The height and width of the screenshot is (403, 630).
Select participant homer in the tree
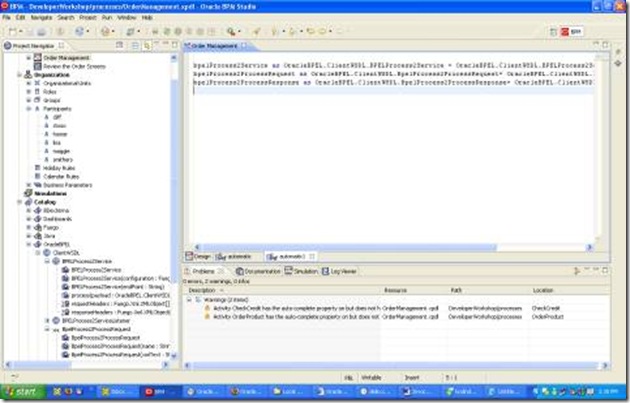(x=60, y=134)
